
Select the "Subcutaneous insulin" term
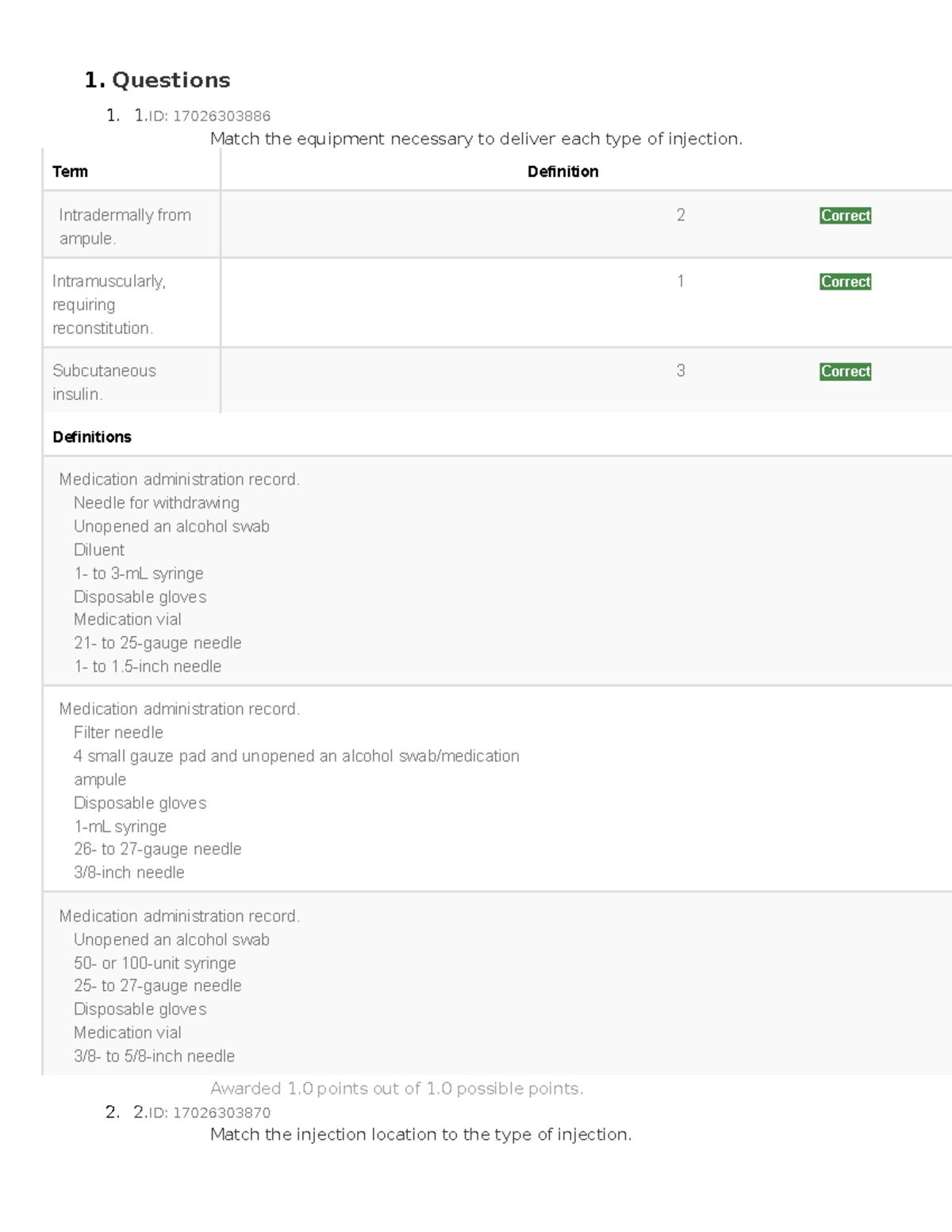[104, 382]
